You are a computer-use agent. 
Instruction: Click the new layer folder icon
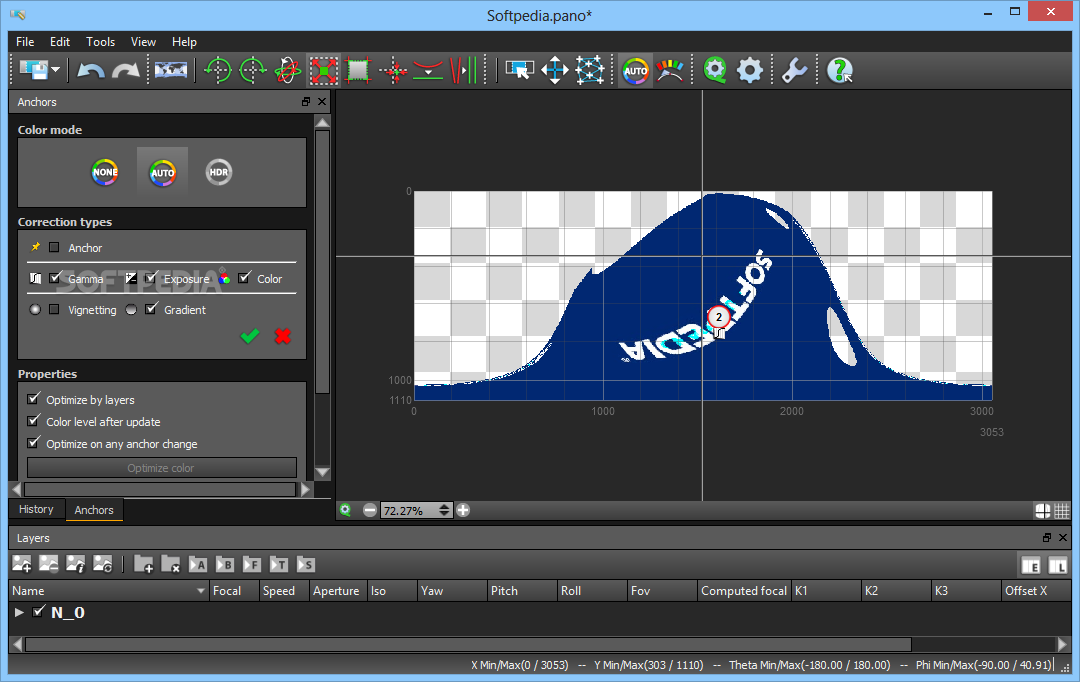click(x=143, y=564)
